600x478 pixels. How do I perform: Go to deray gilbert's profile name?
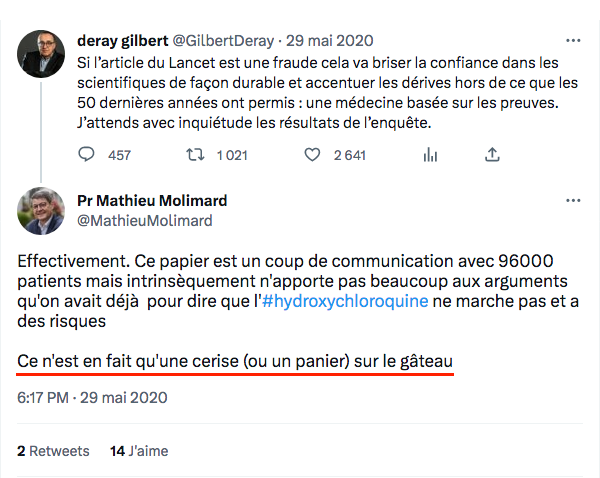[124, 41]
